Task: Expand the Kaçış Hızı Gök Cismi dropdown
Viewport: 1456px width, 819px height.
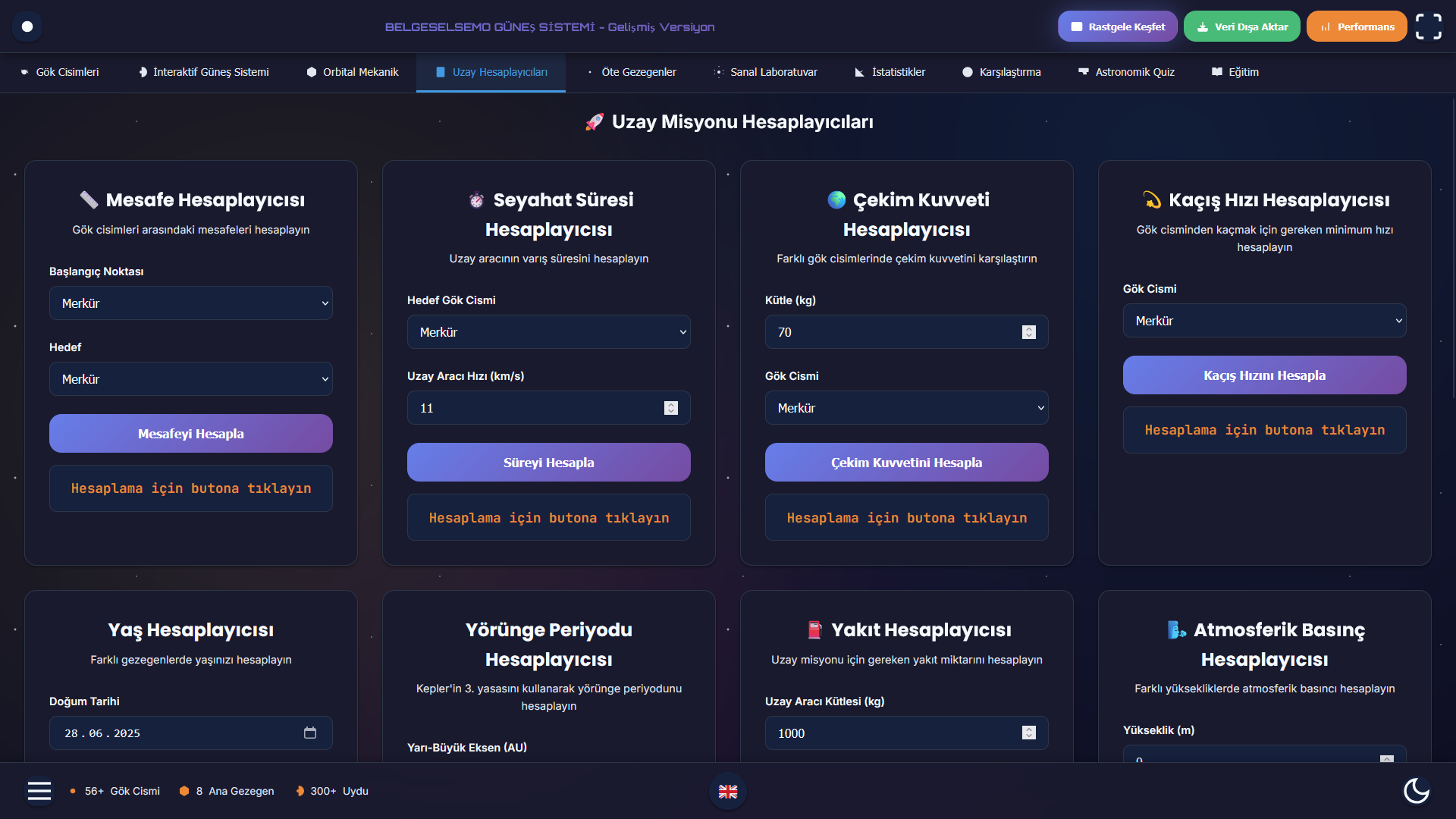Action: [x=1264, y=321]
